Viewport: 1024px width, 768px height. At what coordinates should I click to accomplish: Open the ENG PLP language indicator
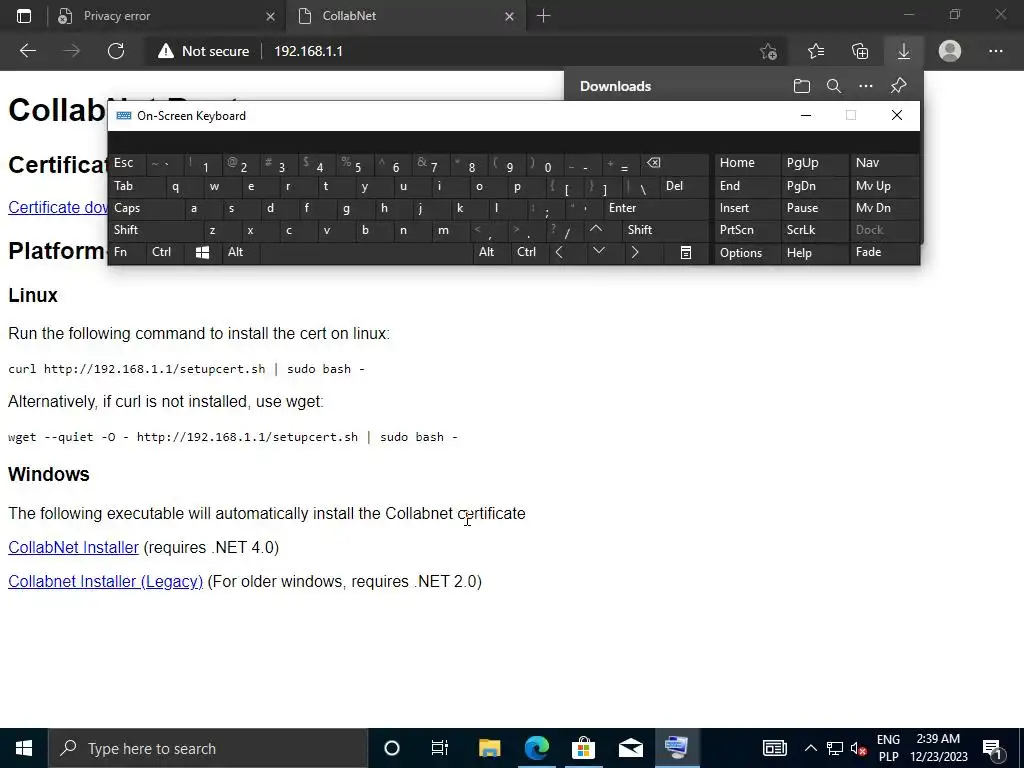tap(888, 748)
